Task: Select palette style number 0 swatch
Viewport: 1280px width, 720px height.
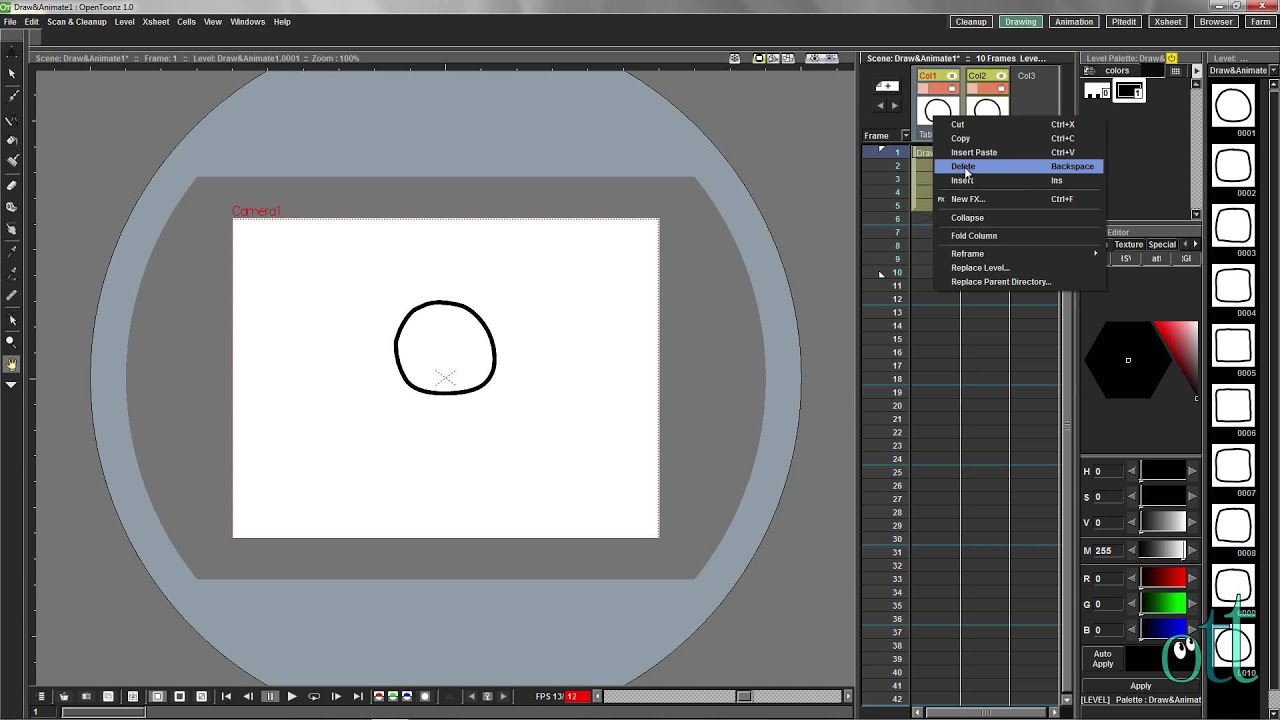Action: (1097, 92)
